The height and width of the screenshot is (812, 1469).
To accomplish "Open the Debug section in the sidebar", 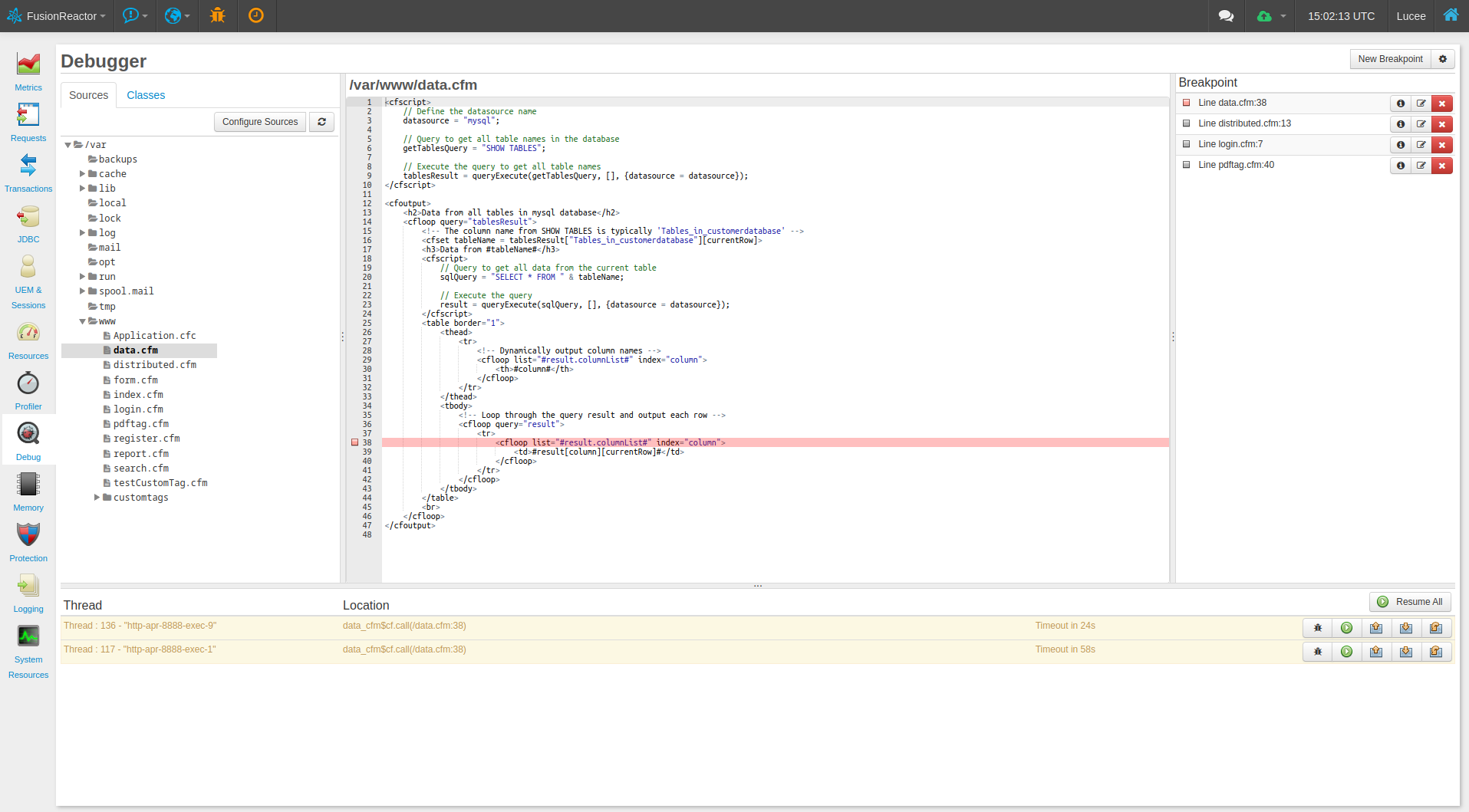I will point(28,442).
